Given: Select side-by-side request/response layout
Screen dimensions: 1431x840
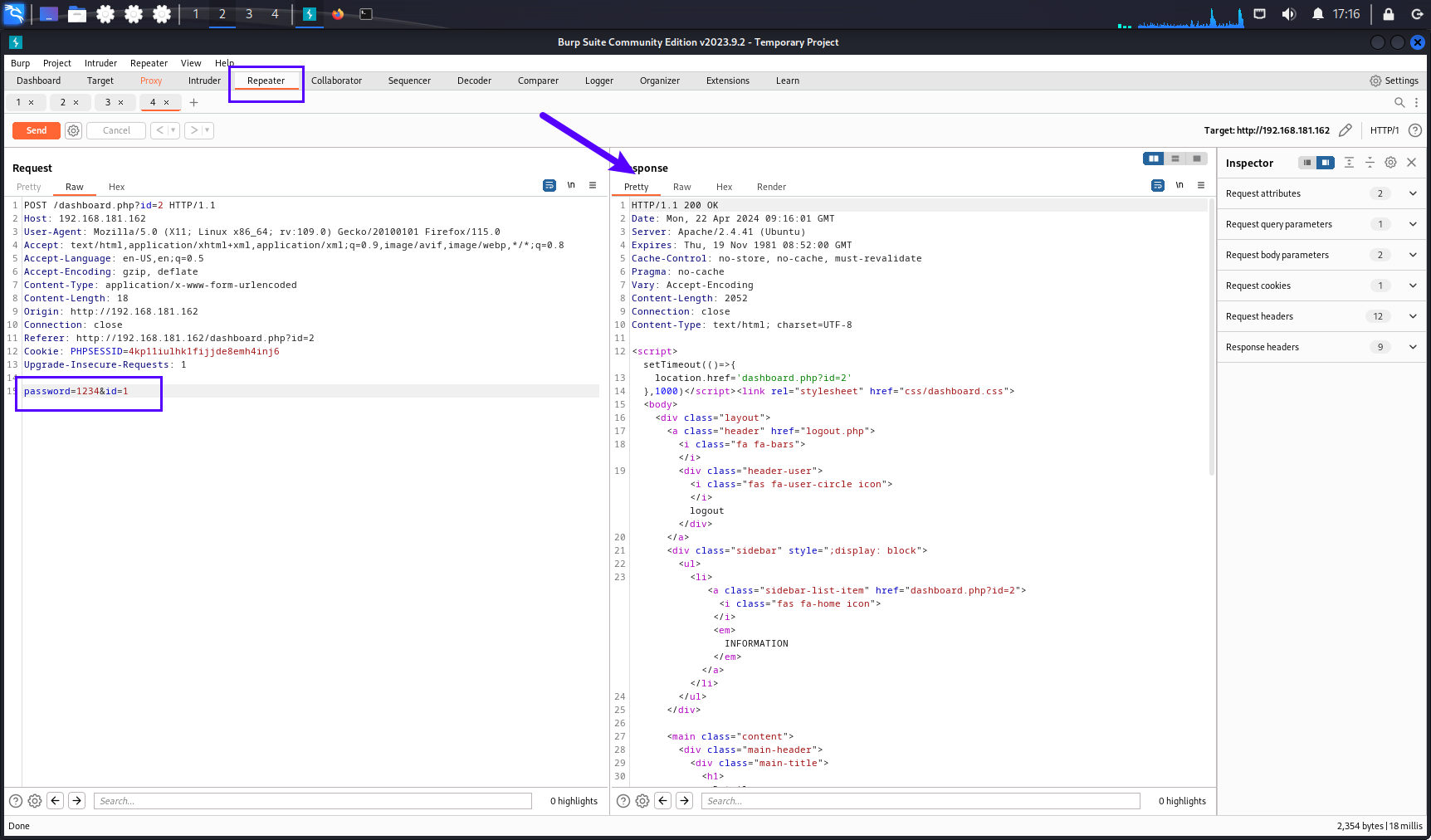Looking at the screenshot, I should pos(1154,159).
